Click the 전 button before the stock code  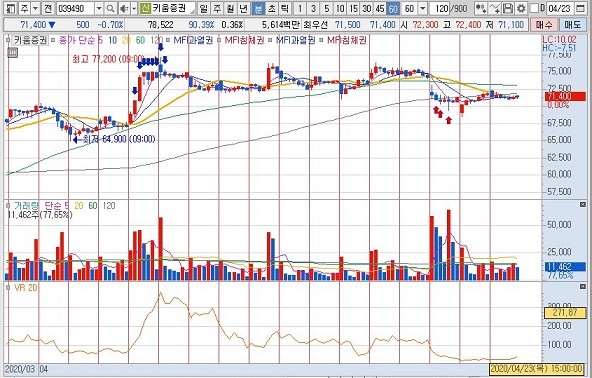pos(47,8)
